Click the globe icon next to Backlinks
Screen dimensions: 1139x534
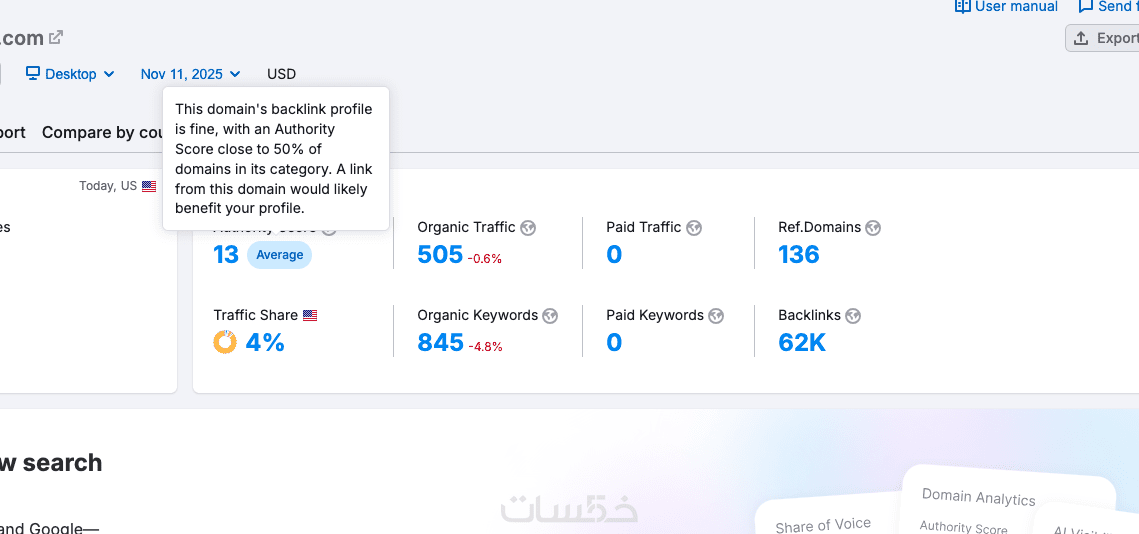853,316
